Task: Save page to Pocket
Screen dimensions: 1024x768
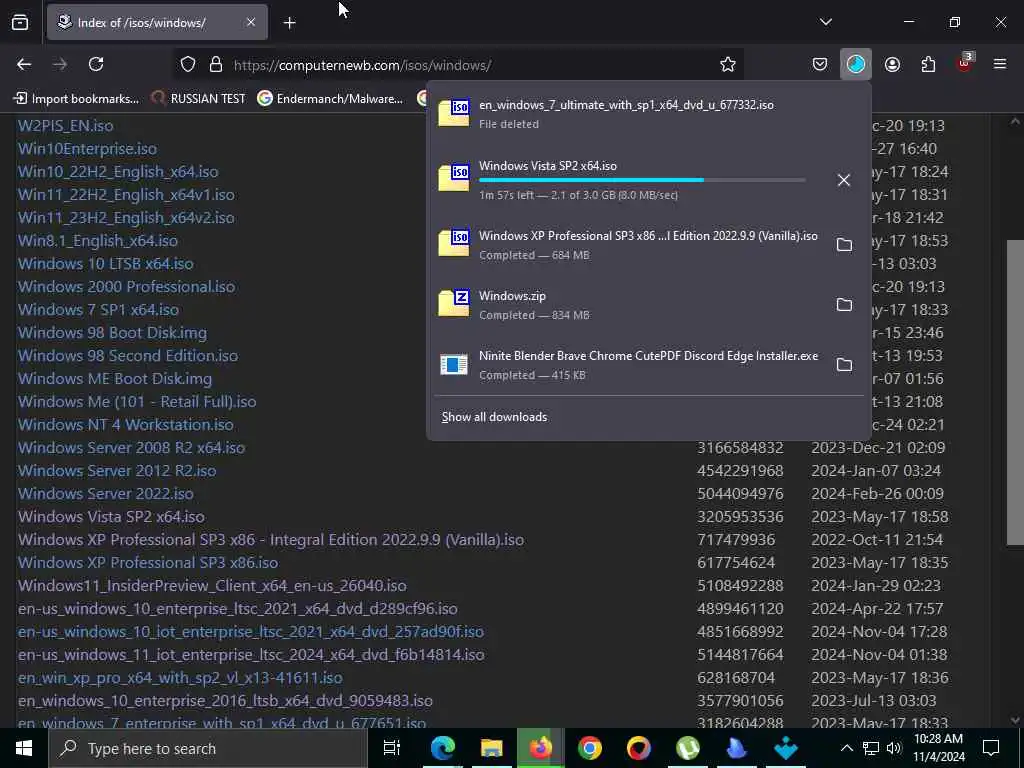Action: pyautogui.click(x=820, y=64)
